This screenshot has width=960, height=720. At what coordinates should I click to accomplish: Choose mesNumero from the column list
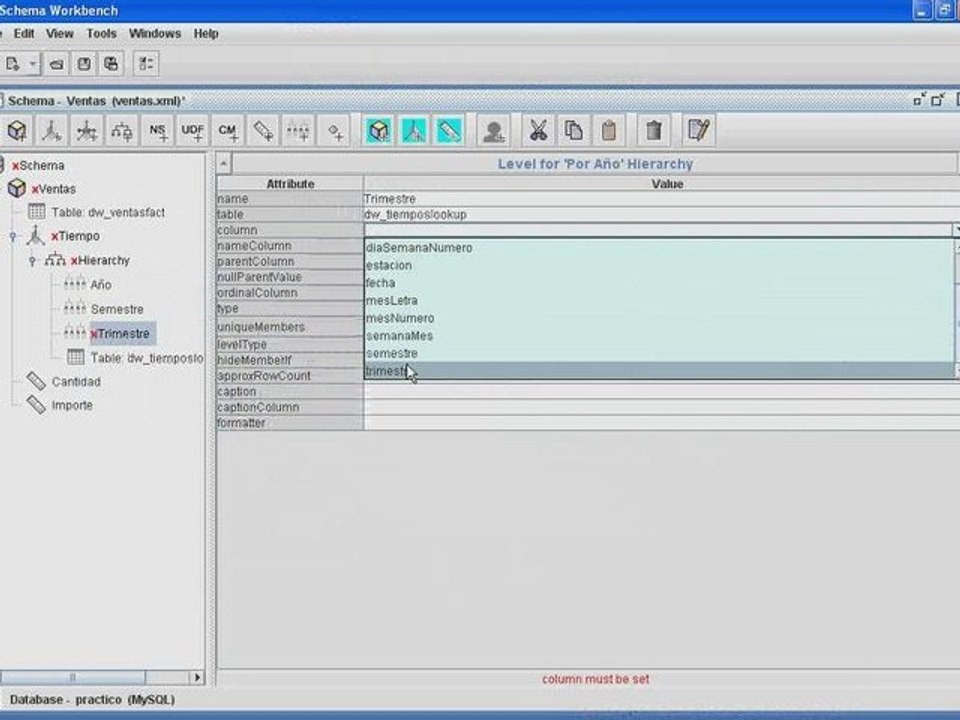(x=659, y=318)
